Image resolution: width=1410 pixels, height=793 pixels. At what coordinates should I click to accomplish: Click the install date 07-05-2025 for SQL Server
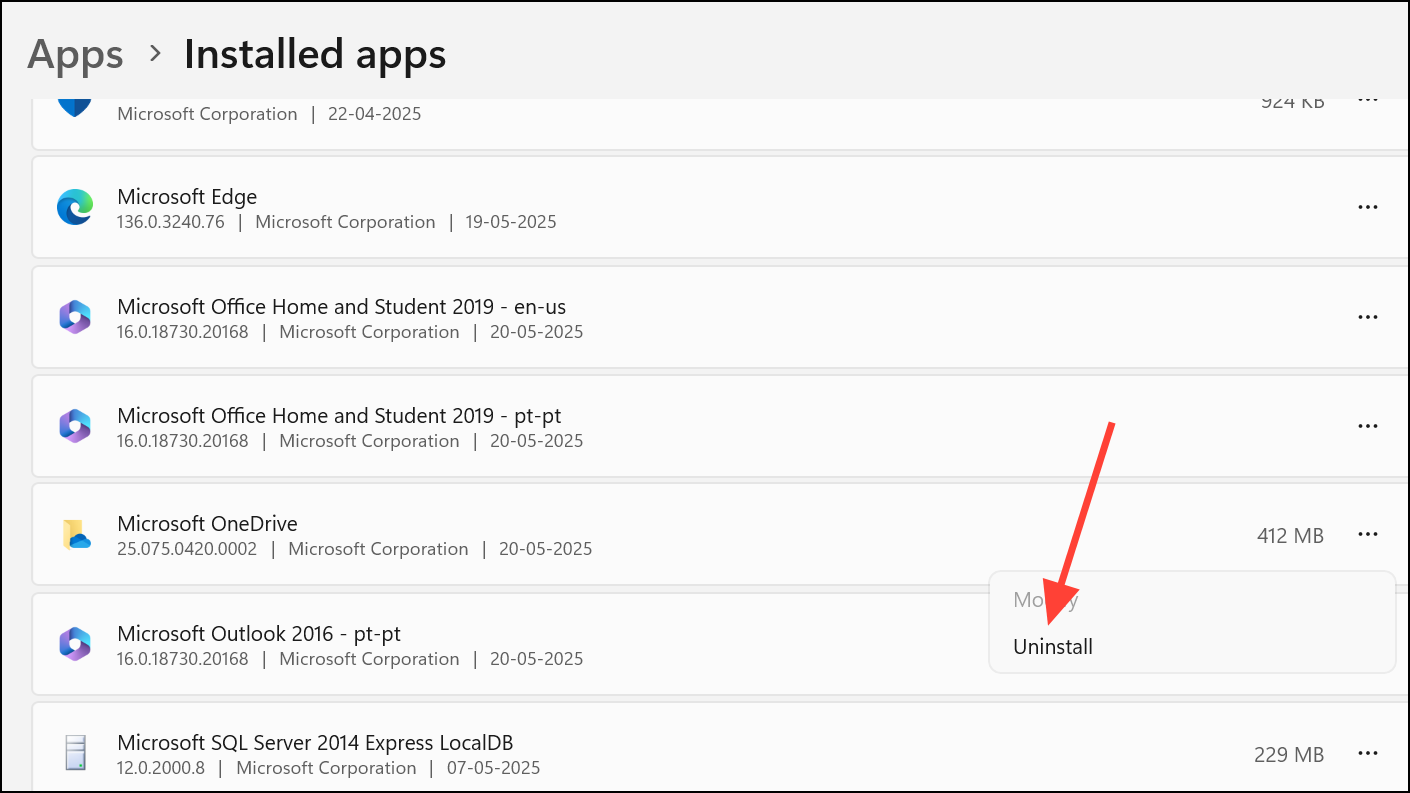coord(494,768)
